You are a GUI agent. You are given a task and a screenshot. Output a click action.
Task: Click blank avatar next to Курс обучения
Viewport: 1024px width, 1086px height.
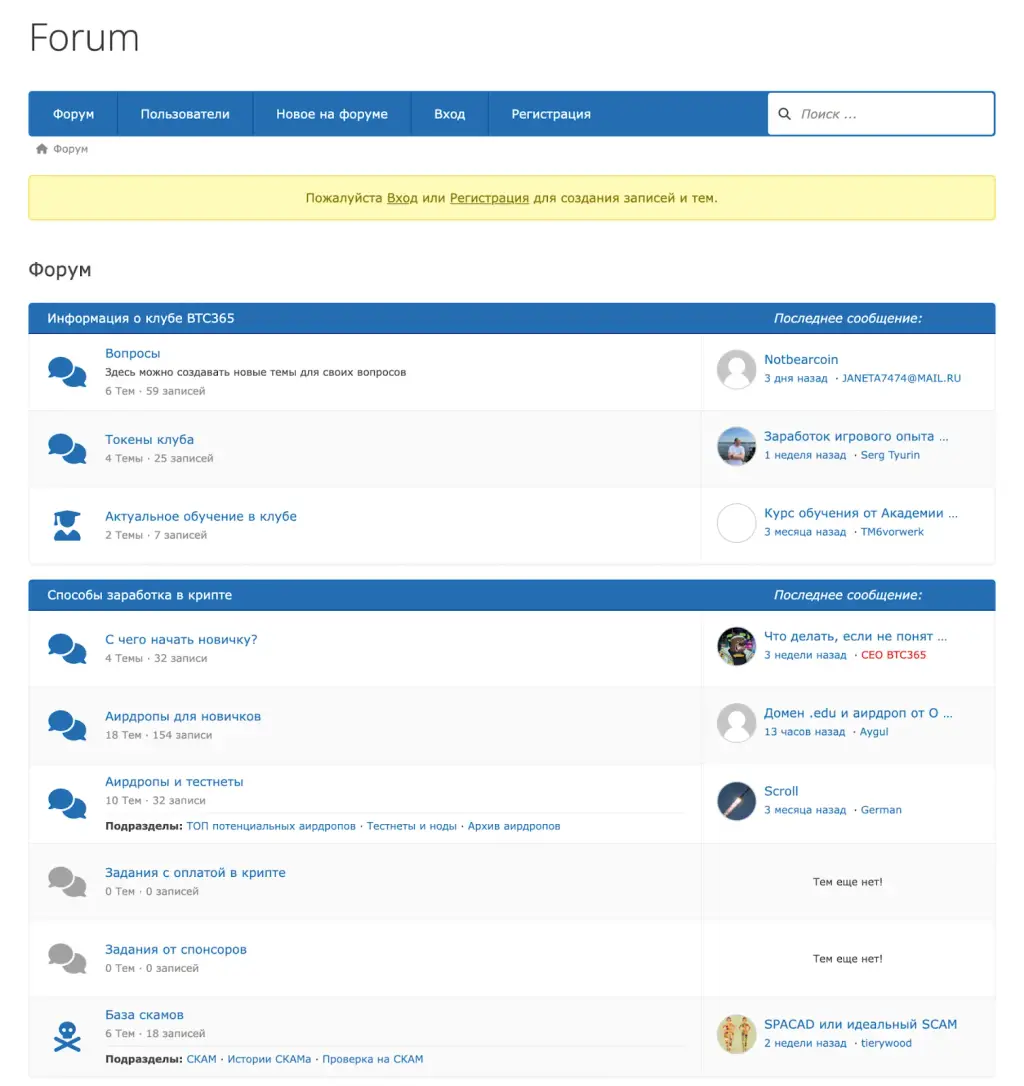tap(736, 523)
